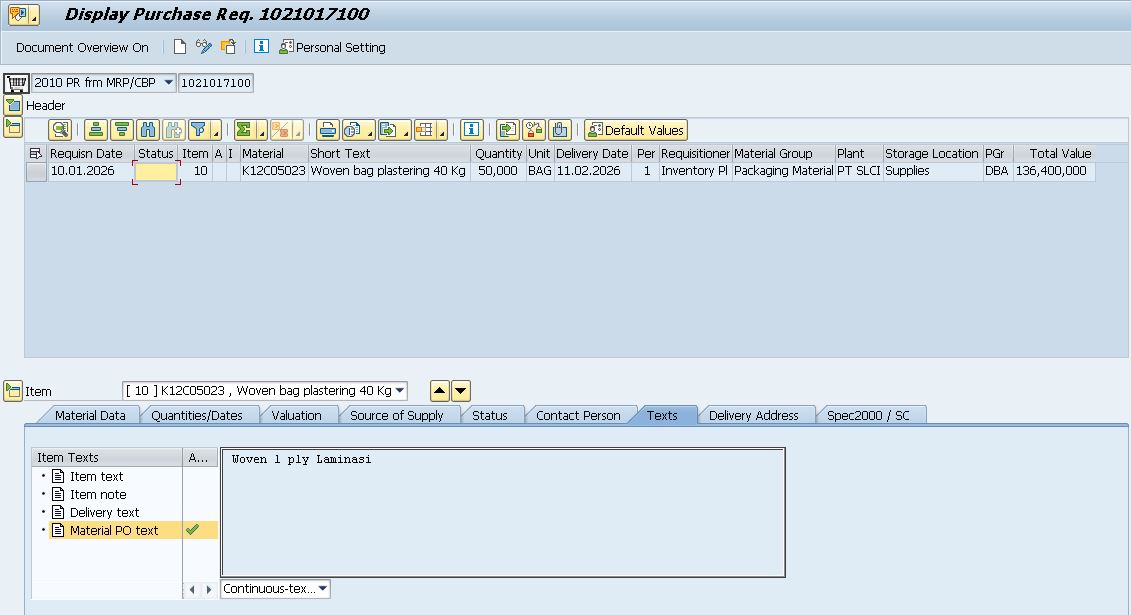1131x615 pixels.
Task: Click the Other Purchase Requisition icon
Action: (229, 47)
